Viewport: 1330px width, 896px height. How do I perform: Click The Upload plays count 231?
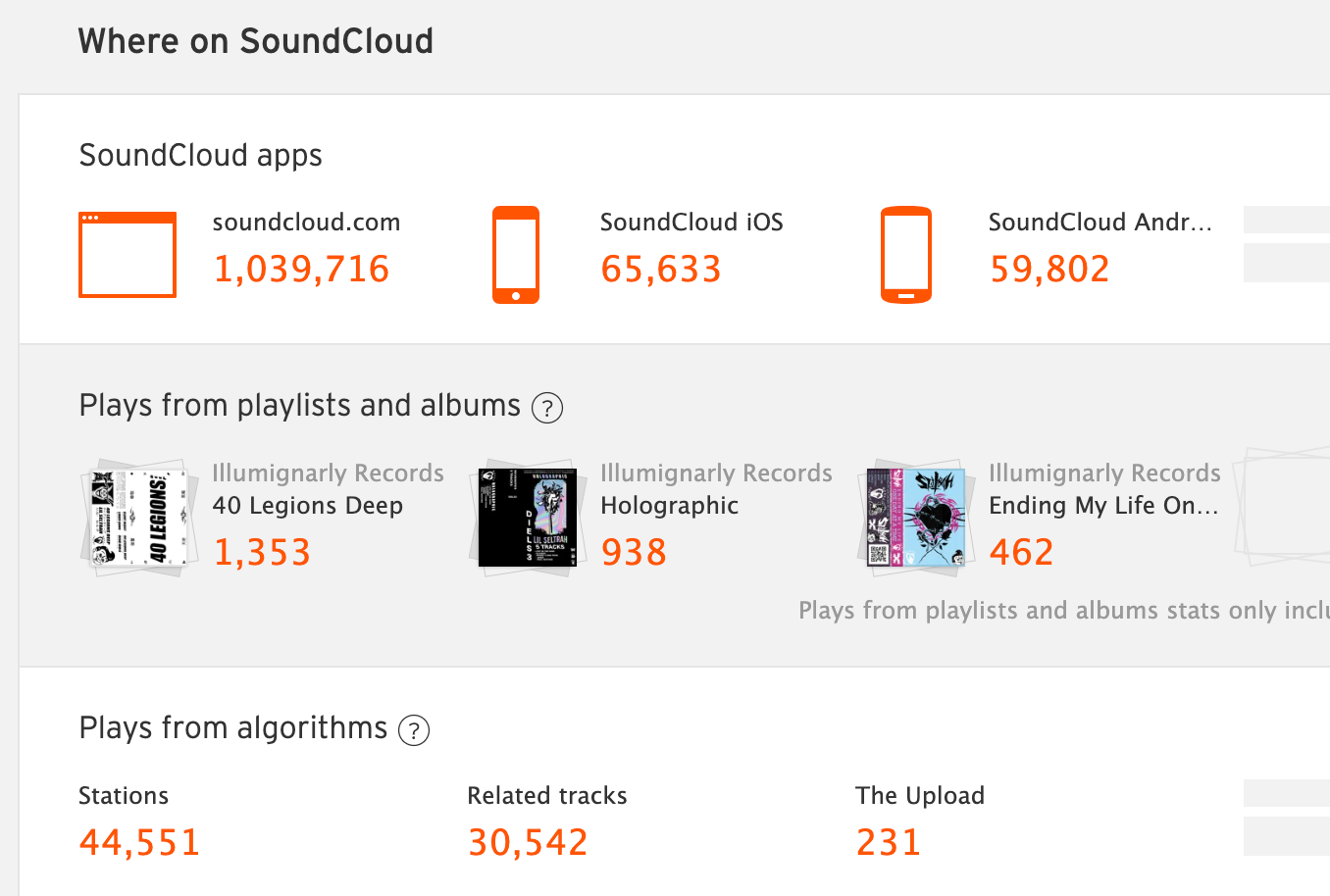889,843
